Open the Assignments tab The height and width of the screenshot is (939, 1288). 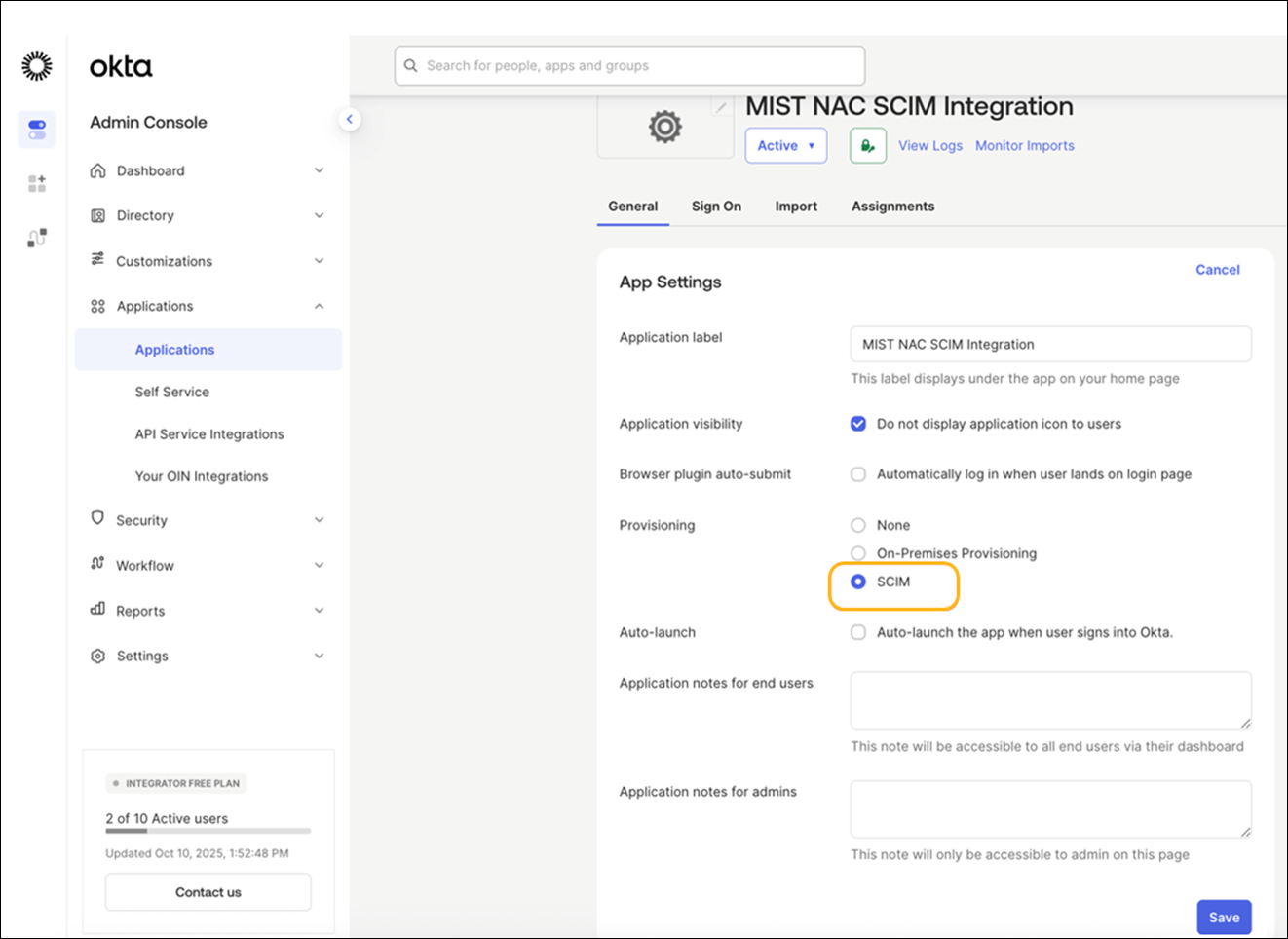pyautogui.click(x=892, y=207)
